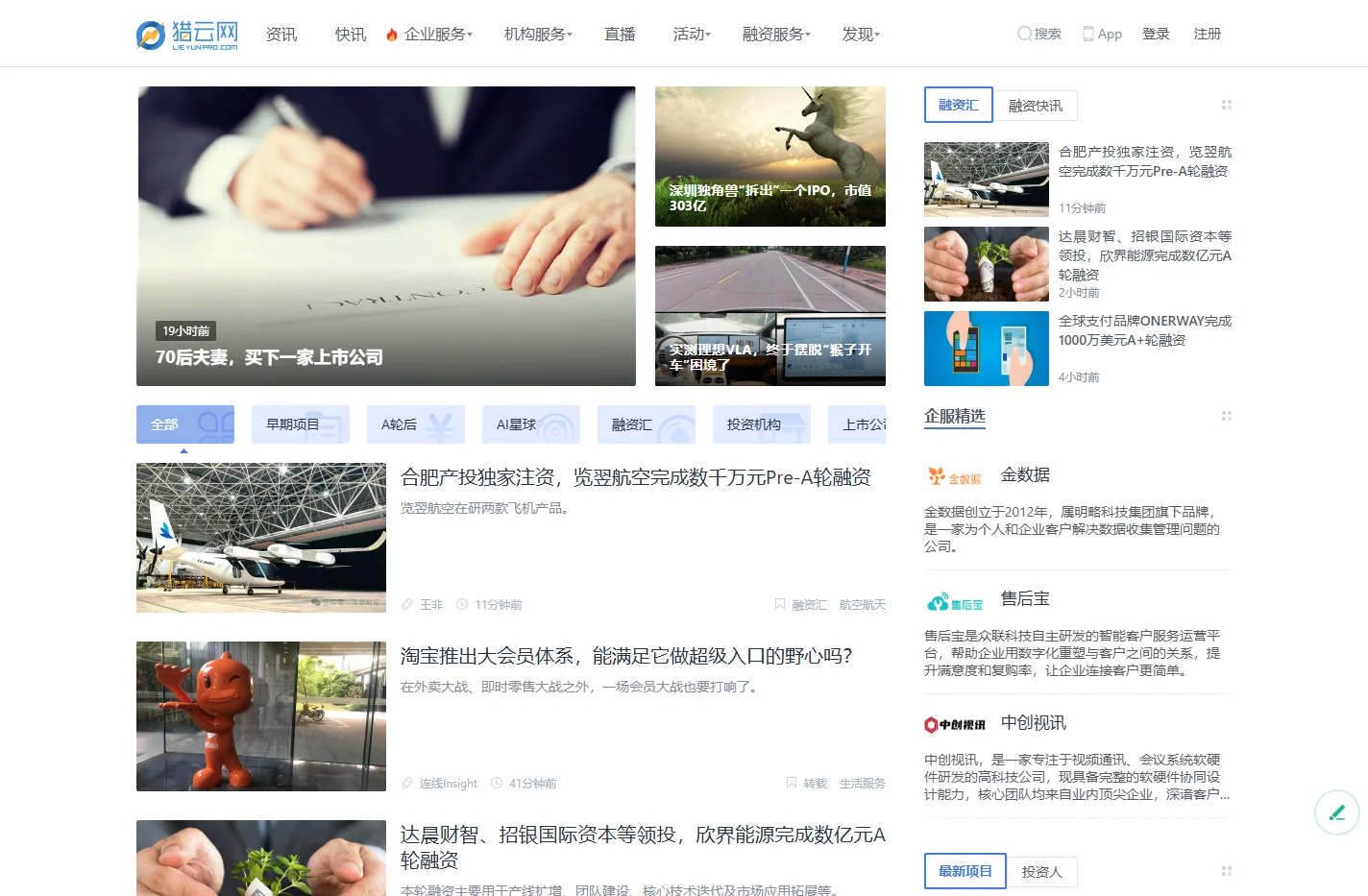Click the Taobao mascot statue thumbnail
This screenshot has width=1368, height=896.
pos(261,716)
